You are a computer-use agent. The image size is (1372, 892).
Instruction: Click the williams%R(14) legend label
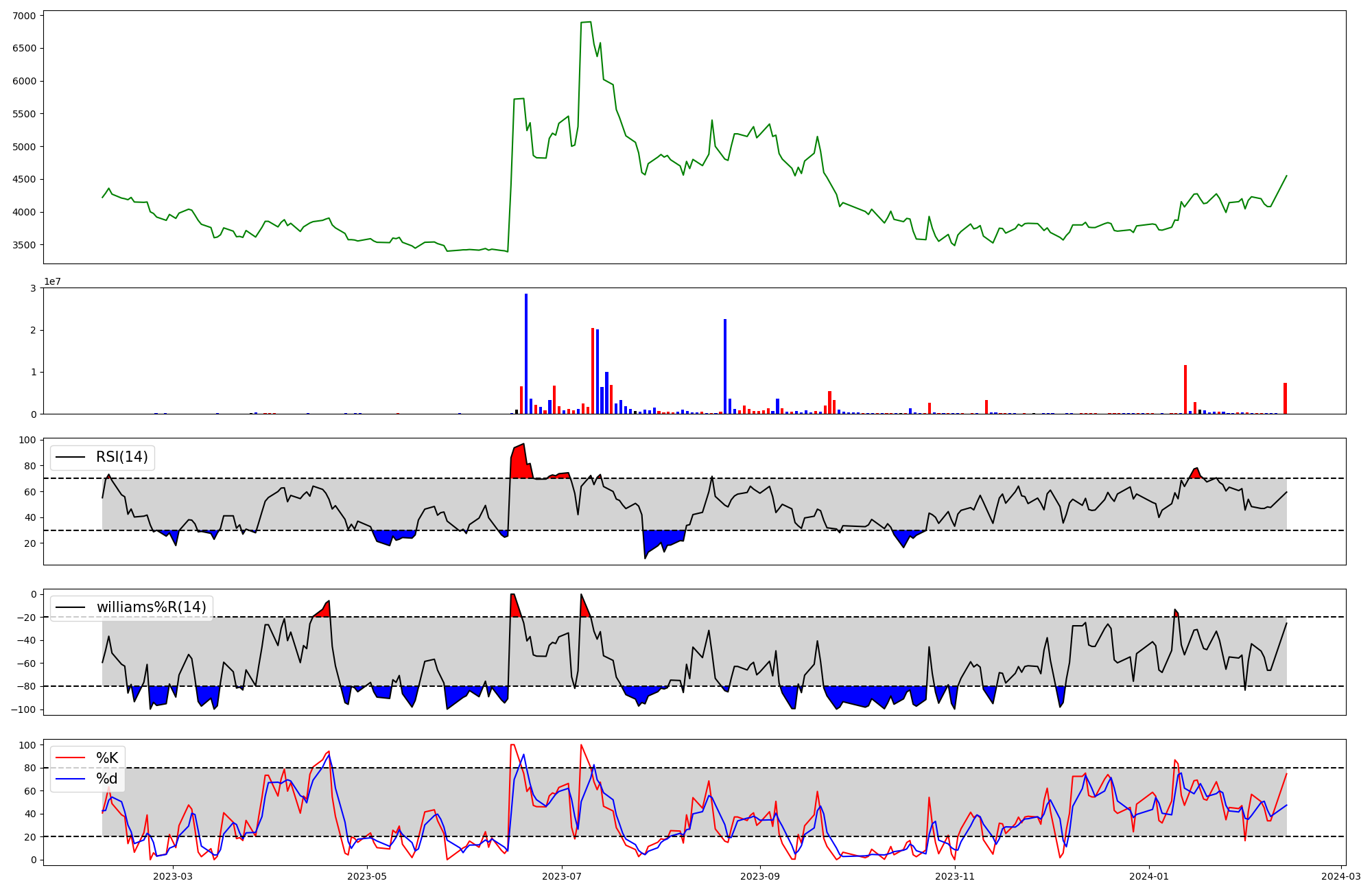click(x=151, y=607)
